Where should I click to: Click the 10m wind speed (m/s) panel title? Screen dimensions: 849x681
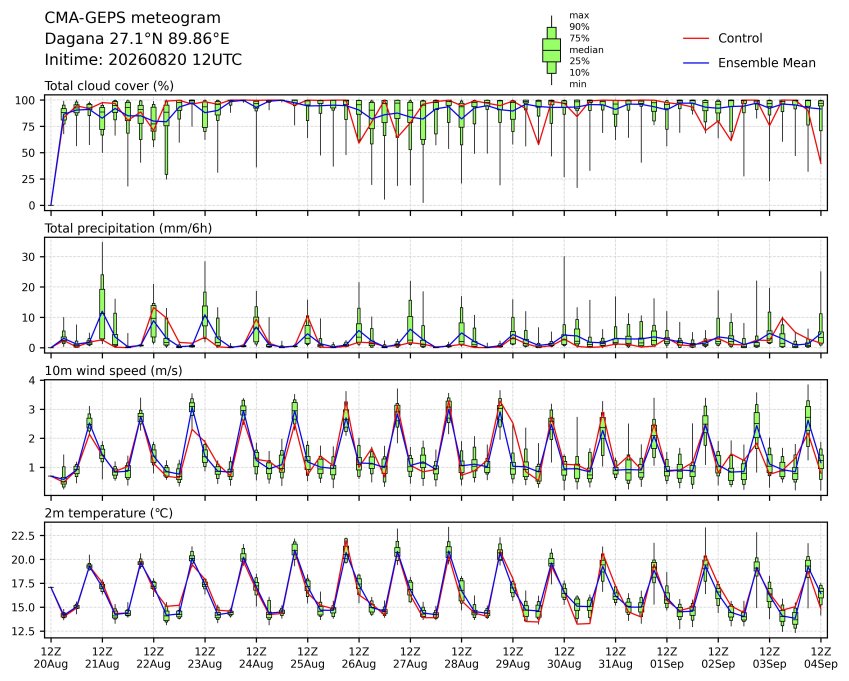pyautogui.click(x=113, y=371)
